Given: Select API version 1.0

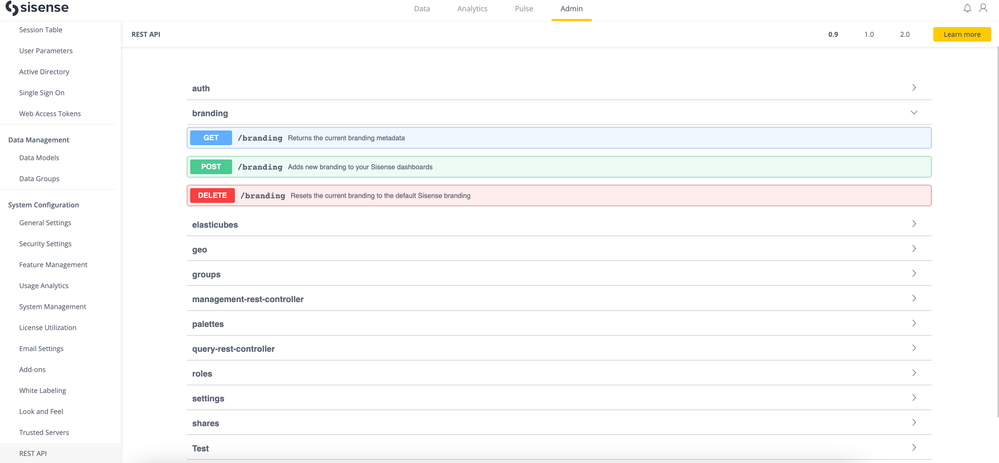Looking at the screenshot, I should click(869, 34).
